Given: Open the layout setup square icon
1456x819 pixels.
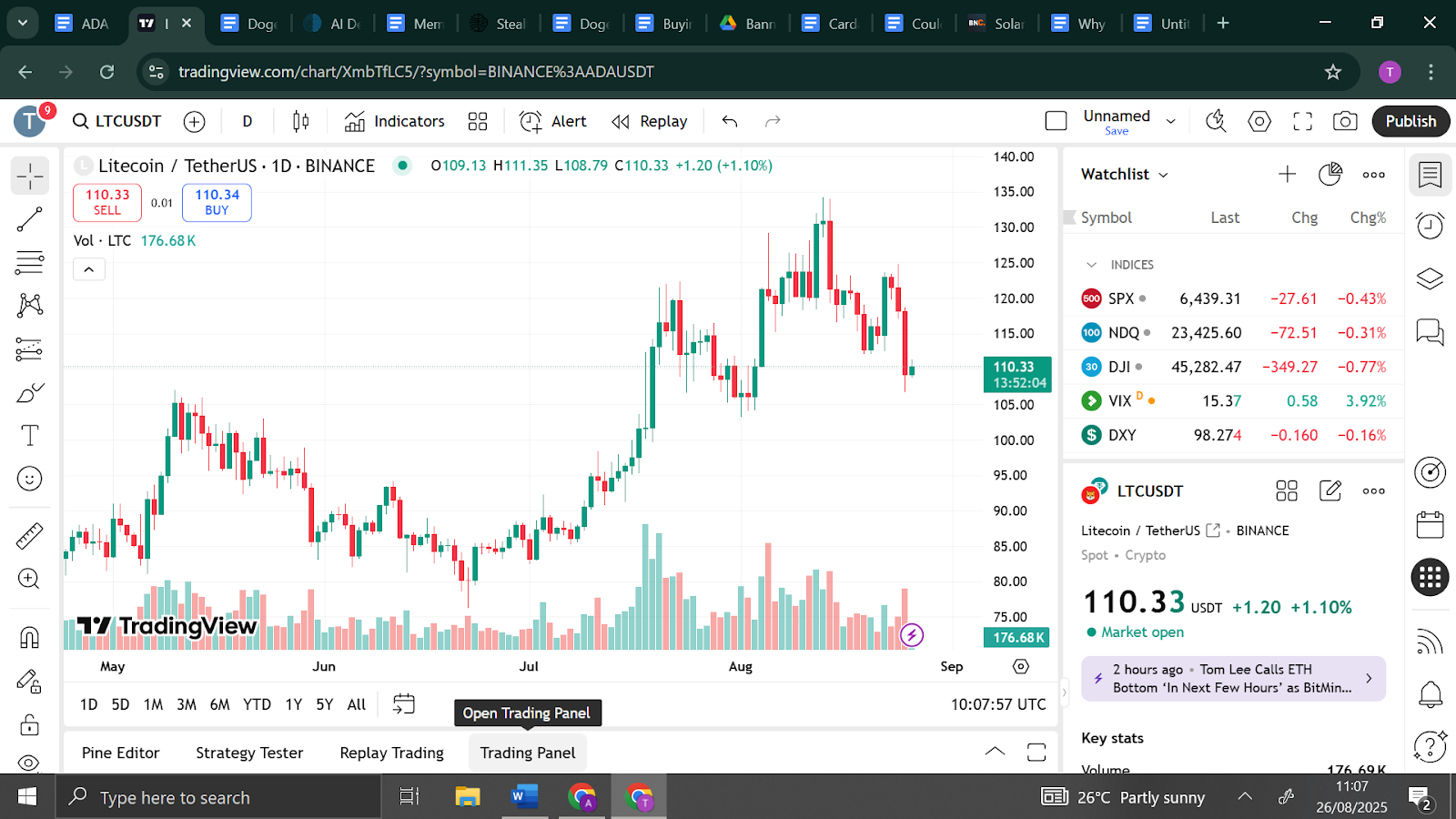Looking at the screenshot, I should (x=1057, y=121).
